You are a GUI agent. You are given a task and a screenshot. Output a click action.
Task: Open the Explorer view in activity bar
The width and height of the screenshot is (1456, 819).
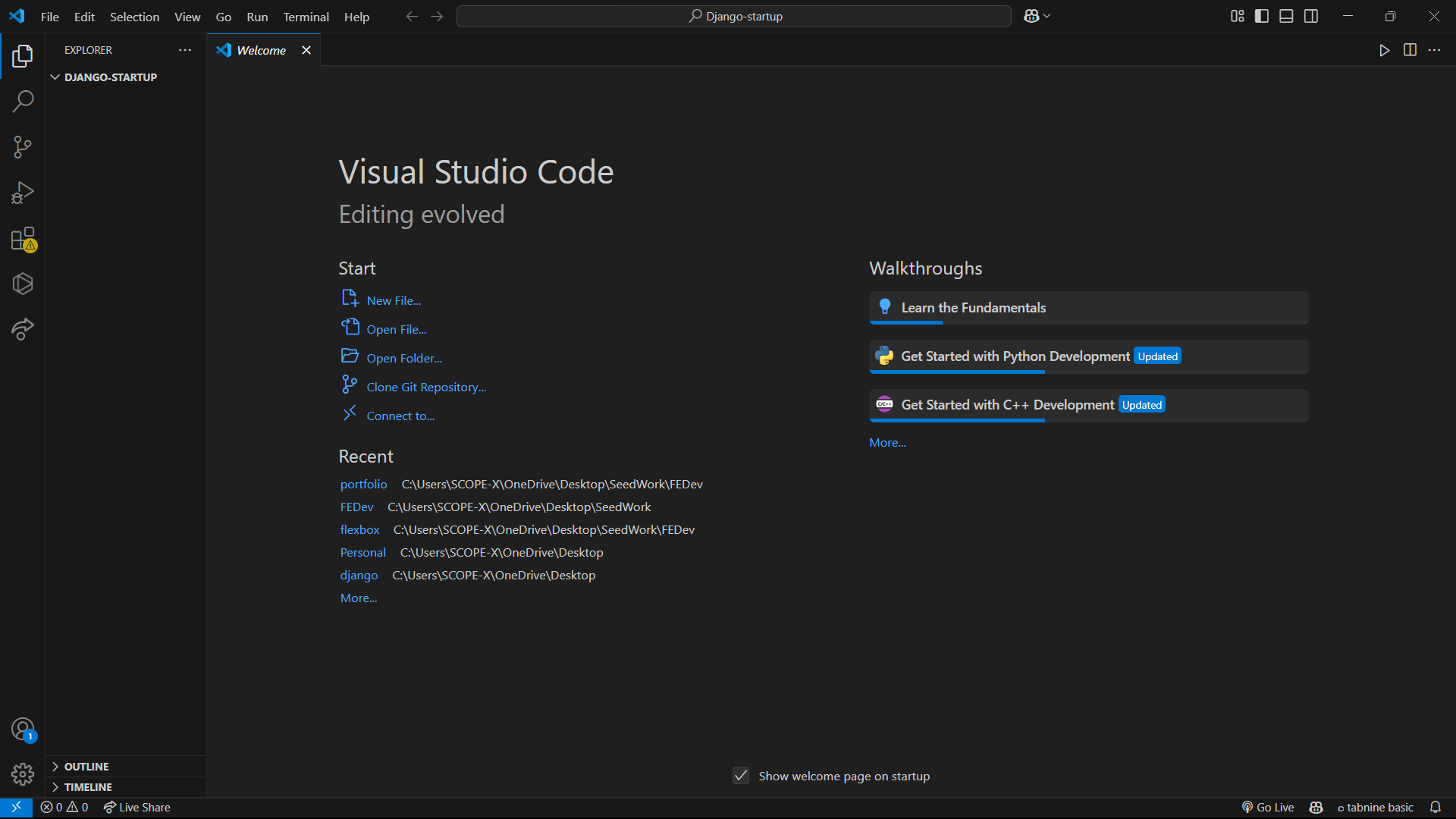(x=23, y=55)
